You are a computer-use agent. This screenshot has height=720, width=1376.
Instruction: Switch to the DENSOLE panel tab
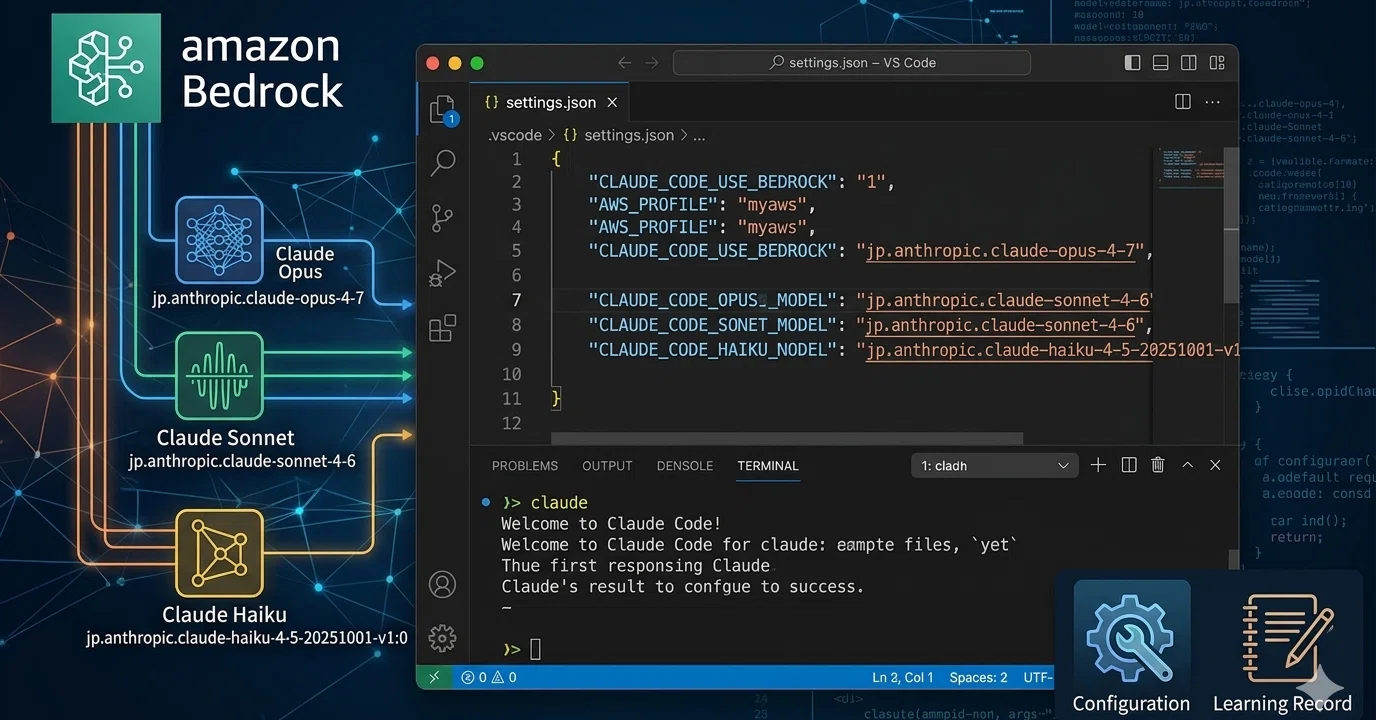coord(685,466)
